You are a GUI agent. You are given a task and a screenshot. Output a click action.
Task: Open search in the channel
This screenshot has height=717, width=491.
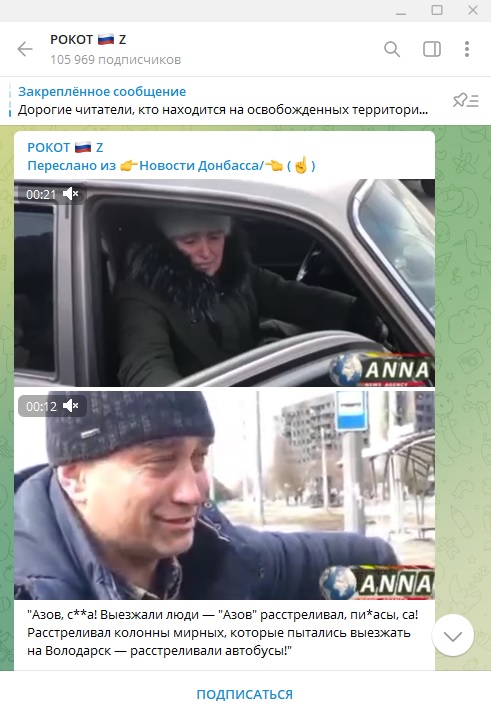click(392, 49)
